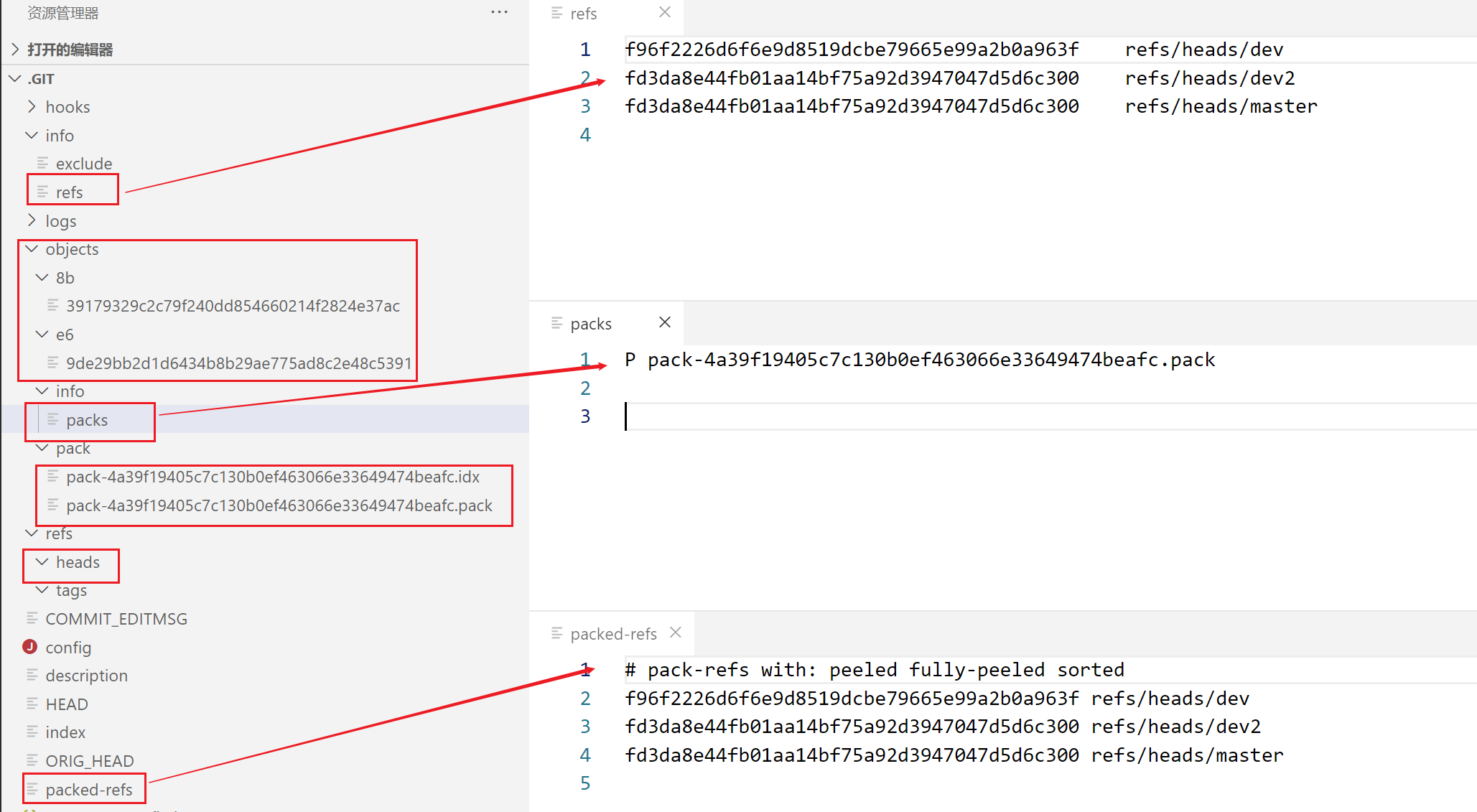Click the '# pack-refs with' comment line

click(875, 670)
